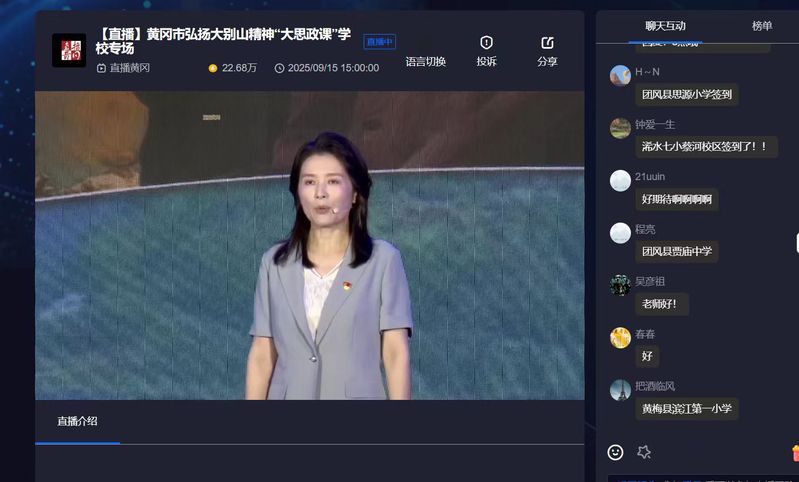Click the channel logo thumbnail in header
This screenshot has height=482, width=799.
click(x=69, y=50)
